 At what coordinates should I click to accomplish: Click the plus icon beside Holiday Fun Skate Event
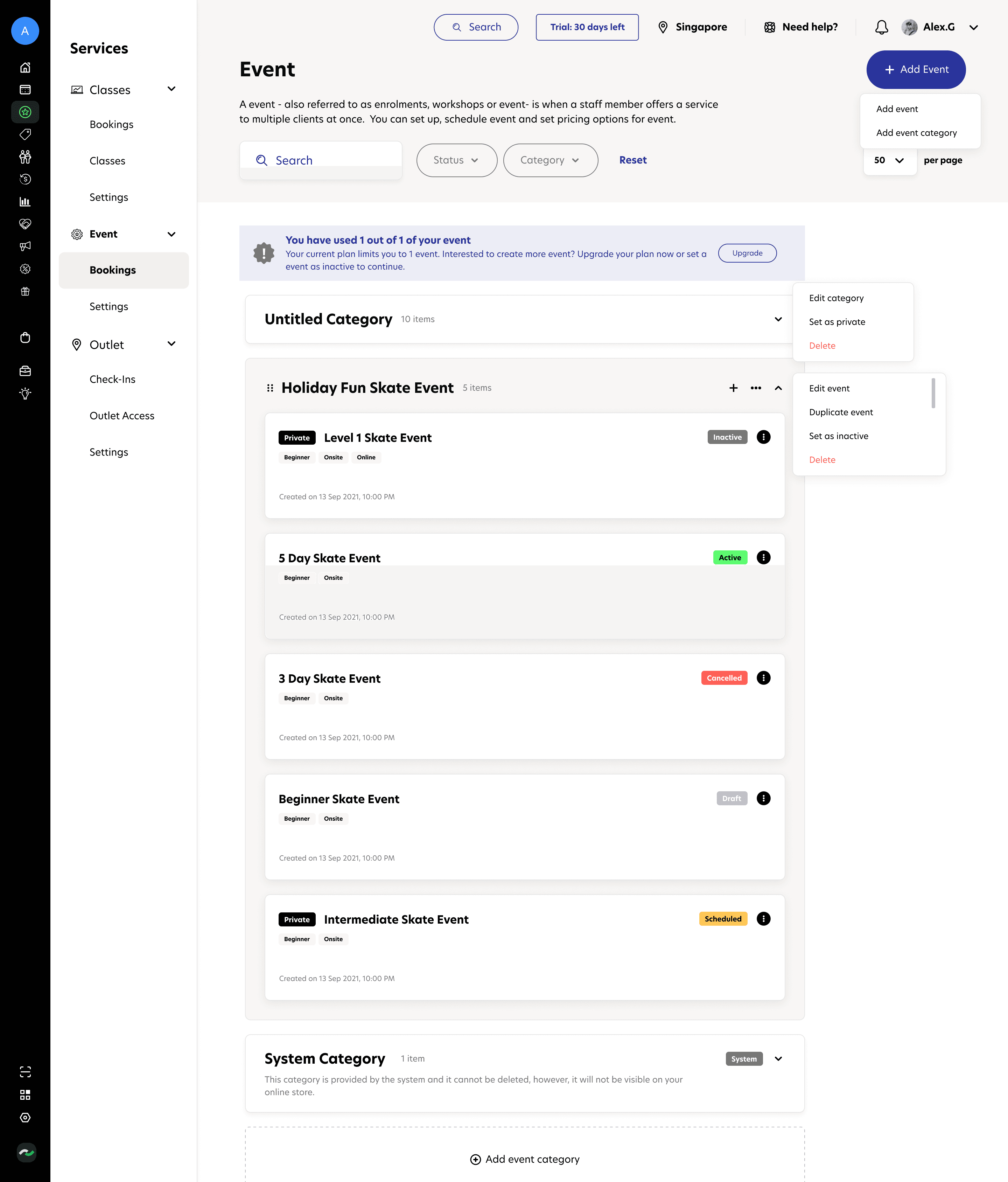coord(733,388)
